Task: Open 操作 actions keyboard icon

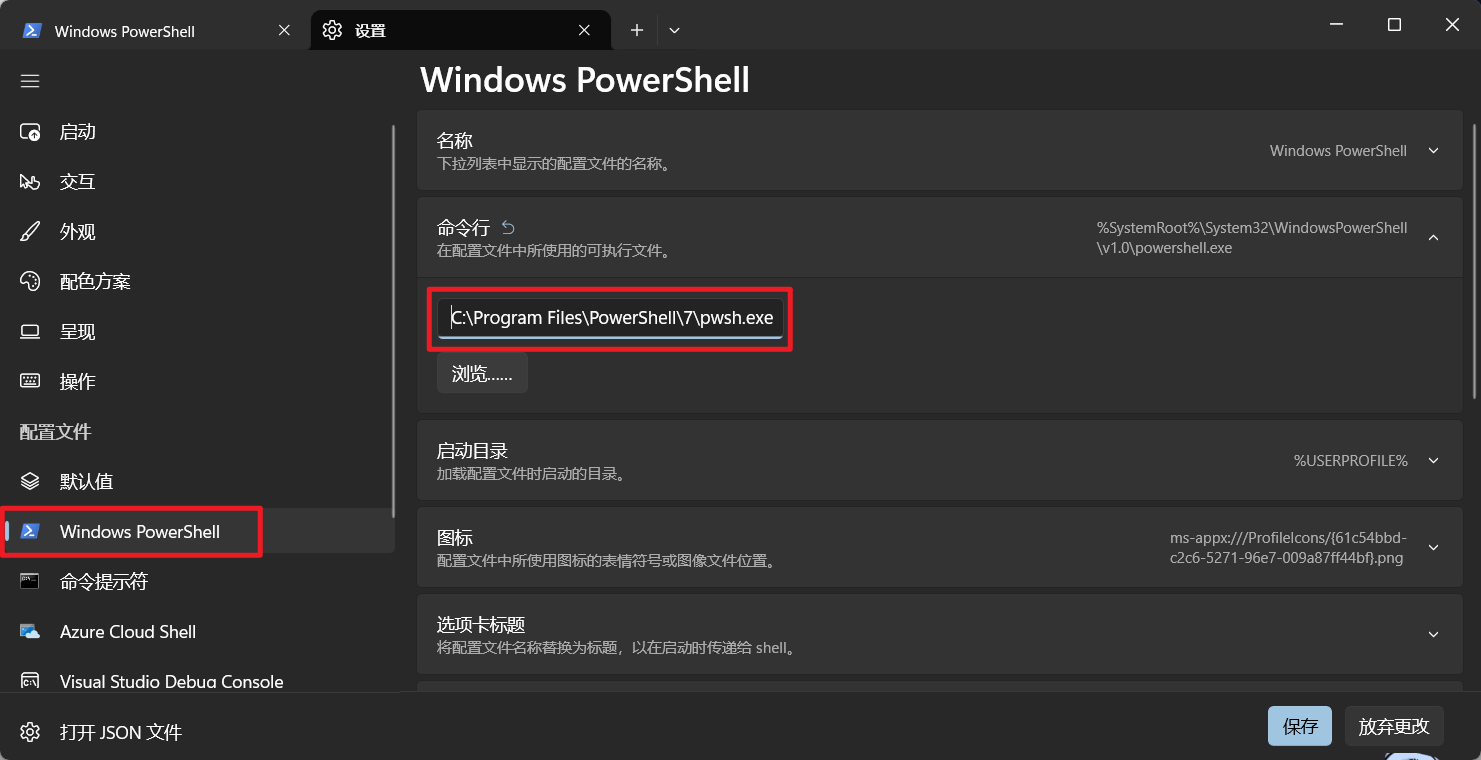Action: [30, 382]
